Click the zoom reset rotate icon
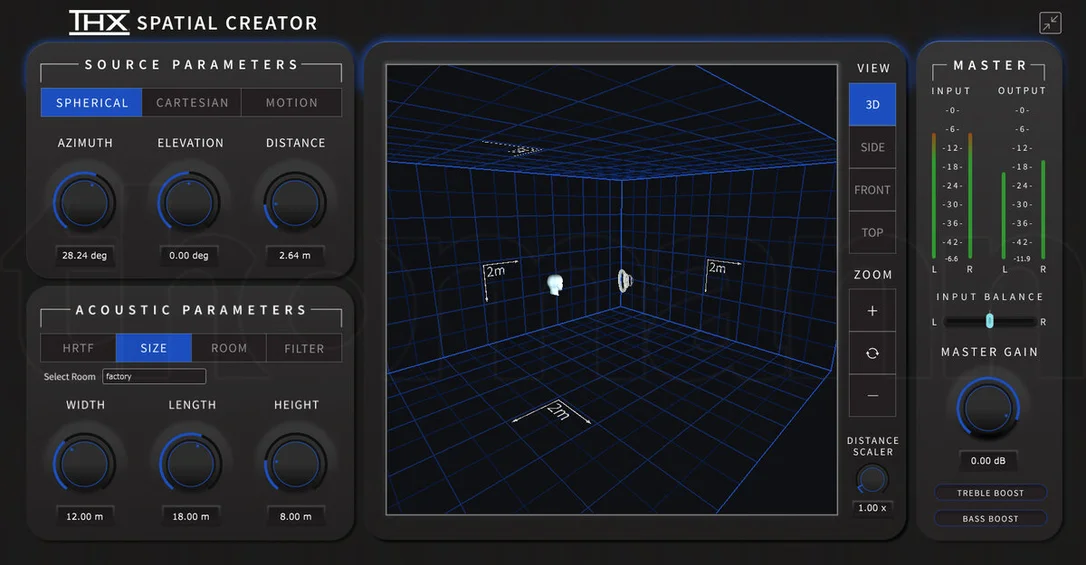Viewport: 1086px width, 565px height. click(x=872, y=353)
